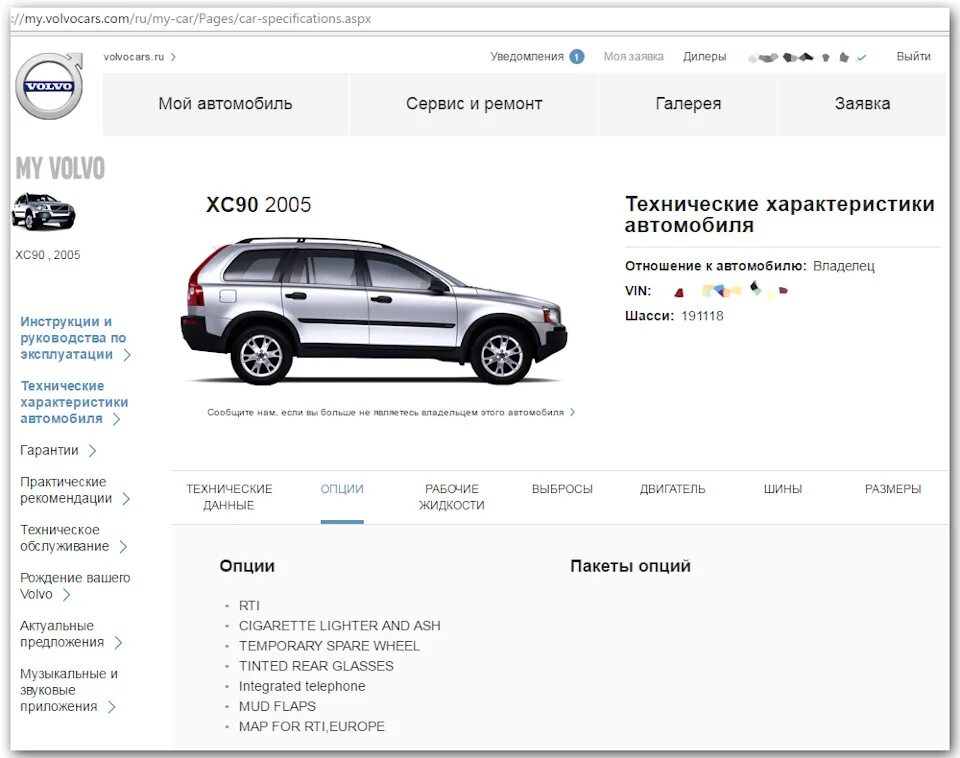
Task: Open the Гарантии sidebar link
Action: tap(49, 450)
